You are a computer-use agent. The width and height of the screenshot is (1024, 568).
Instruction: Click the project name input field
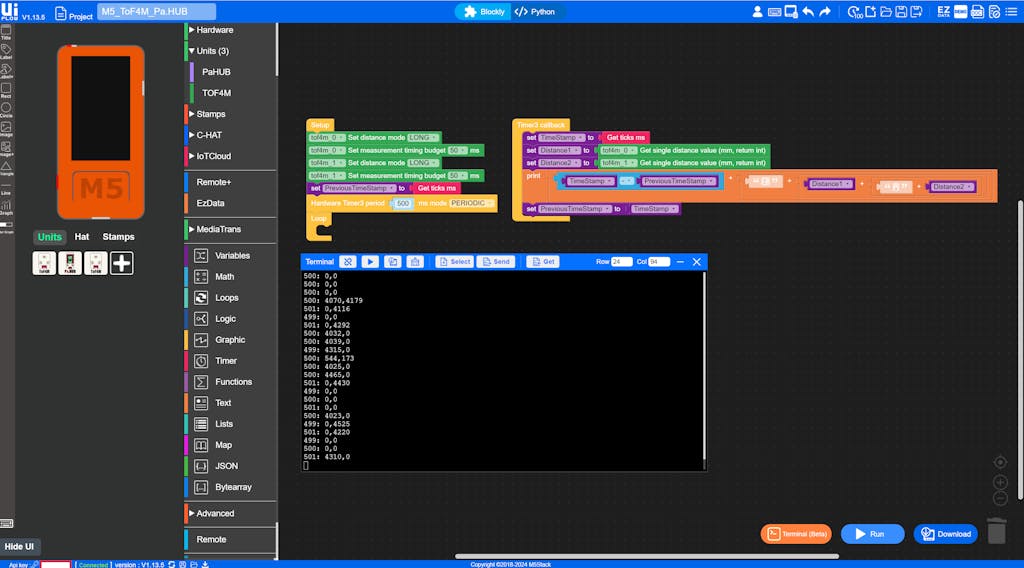(x=156, y=12)
